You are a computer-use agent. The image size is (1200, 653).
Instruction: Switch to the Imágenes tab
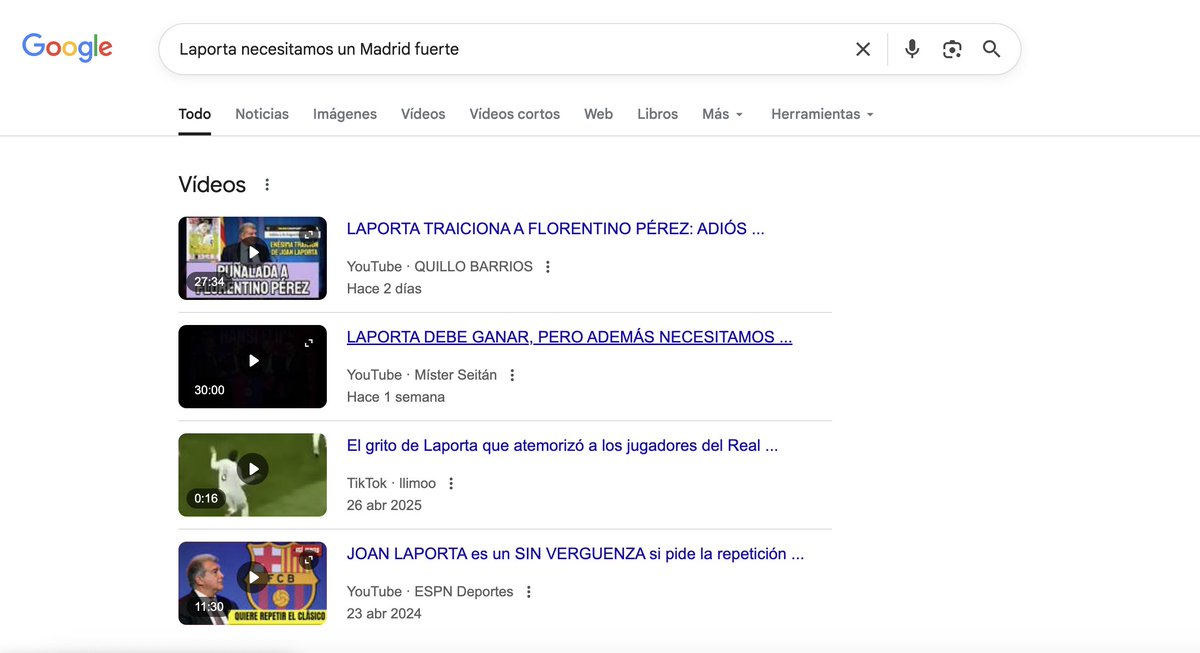[x=344, y=113]
